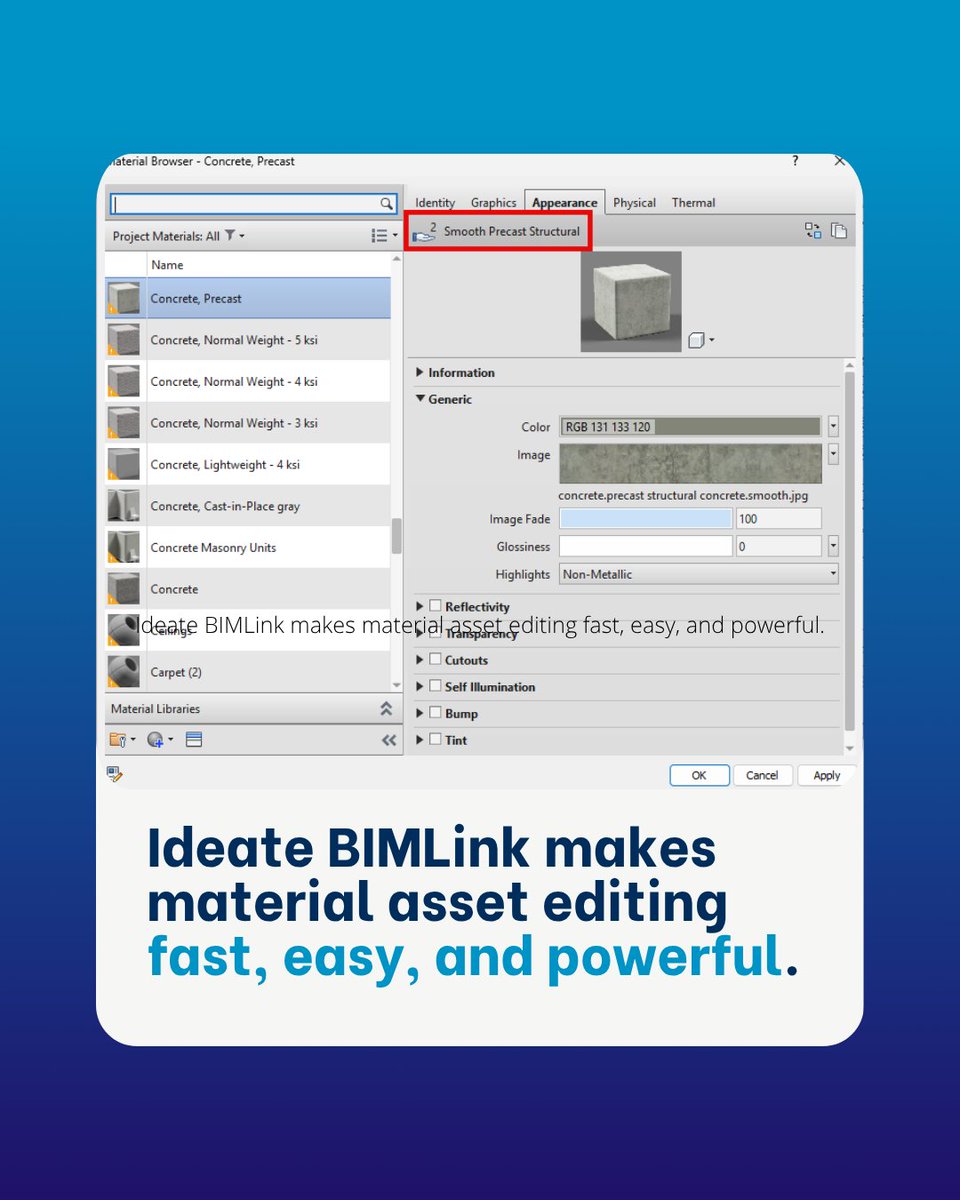Click the Glossiness value field 0
This screenshot has height=1200, width=960.
coord(779,546)
